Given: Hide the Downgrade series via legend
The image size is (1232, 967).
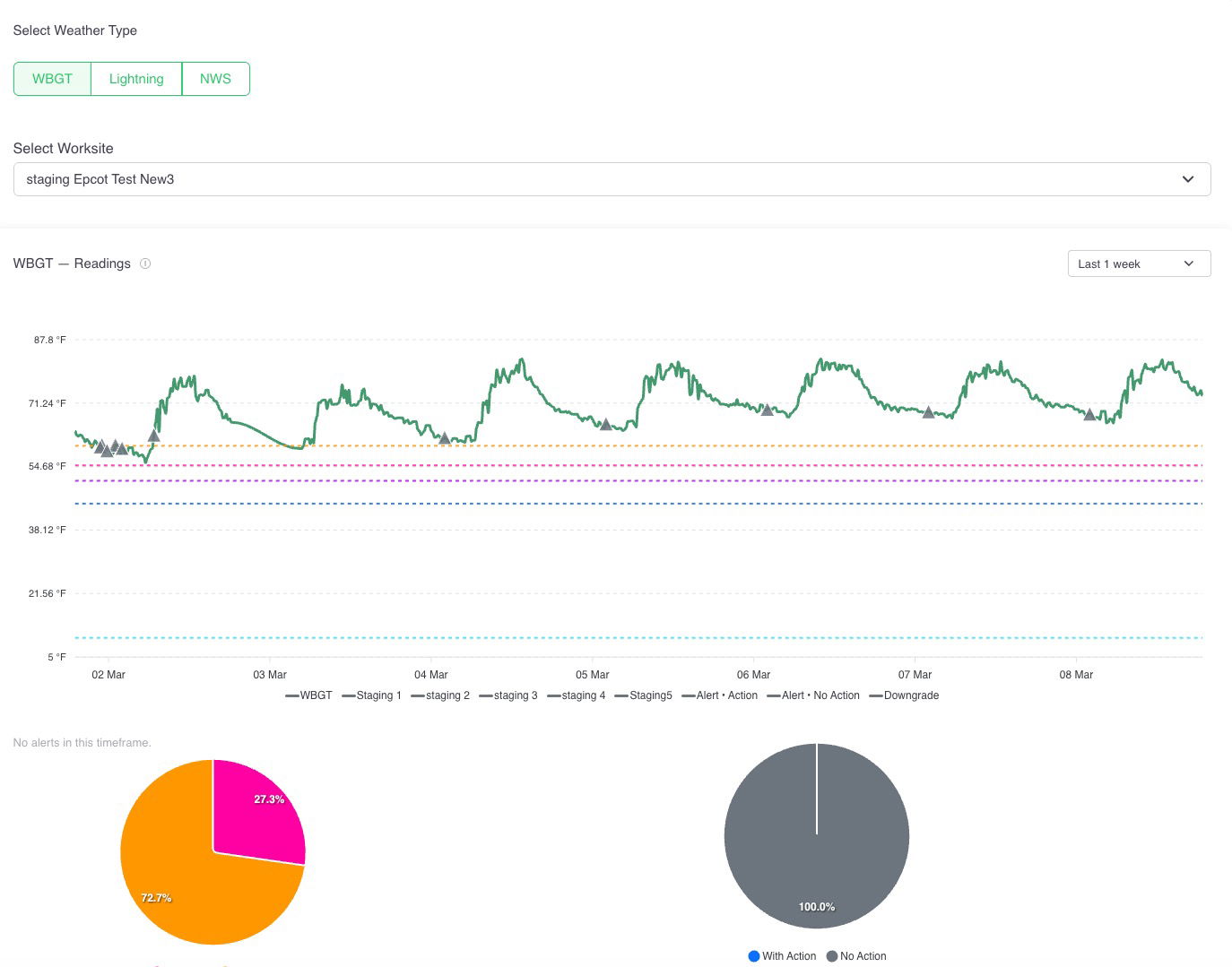Looking at the screenshot, I should [904, 695].
